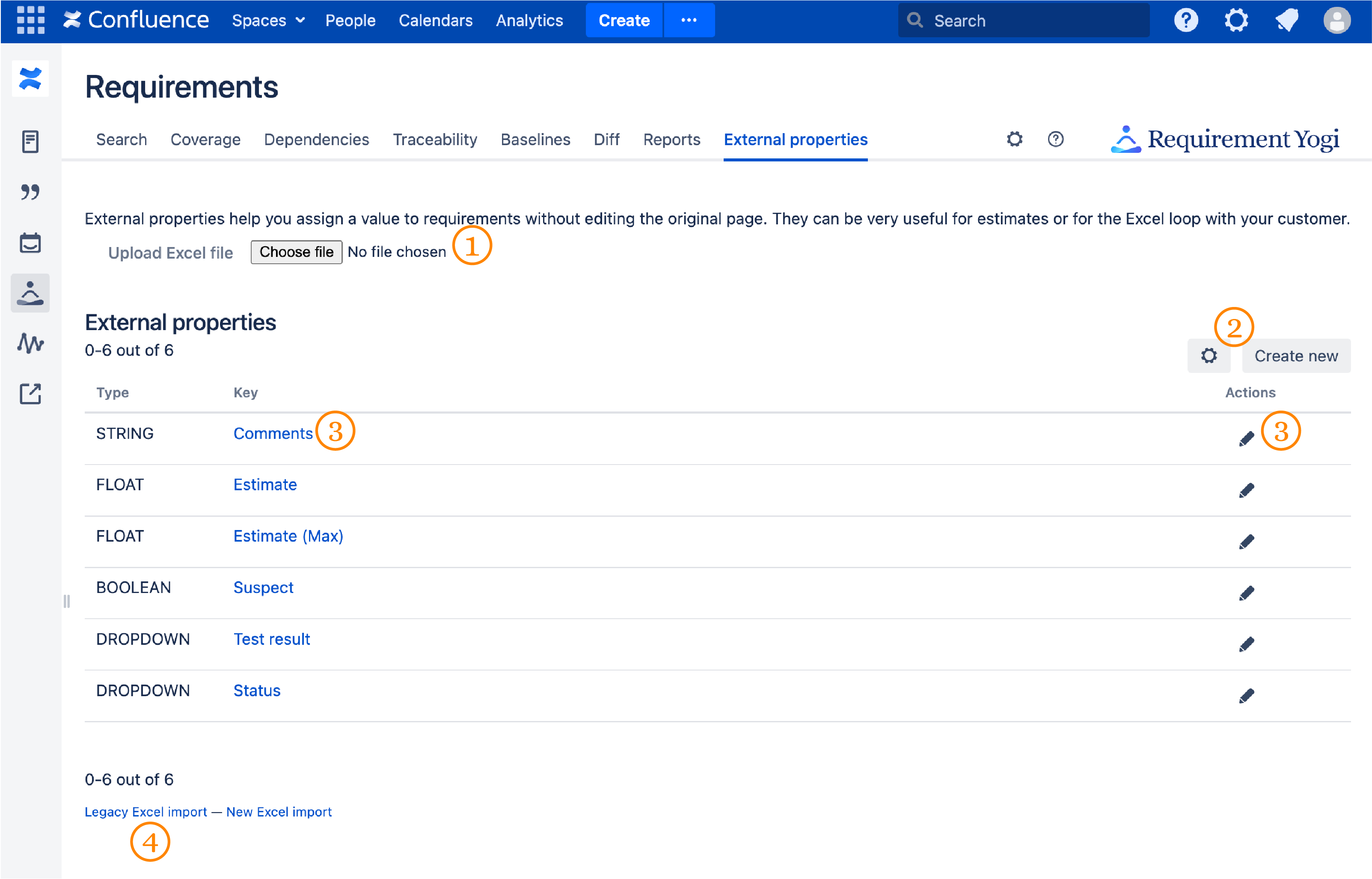Open the pages icon in the sidebar

pyautogui.click(x=30, y=141)
